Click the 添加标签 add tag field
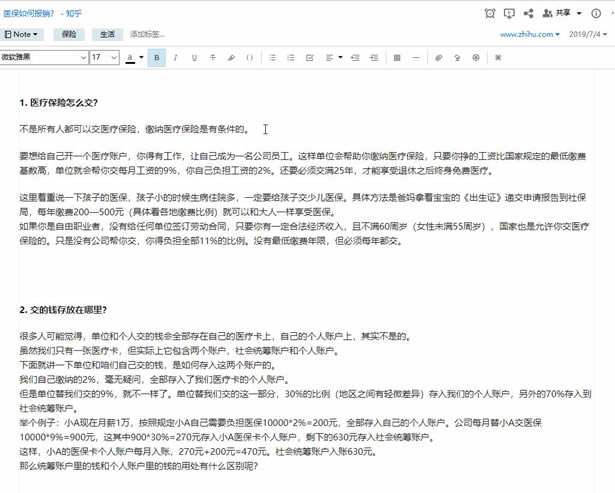 click(x=147, y=34)
